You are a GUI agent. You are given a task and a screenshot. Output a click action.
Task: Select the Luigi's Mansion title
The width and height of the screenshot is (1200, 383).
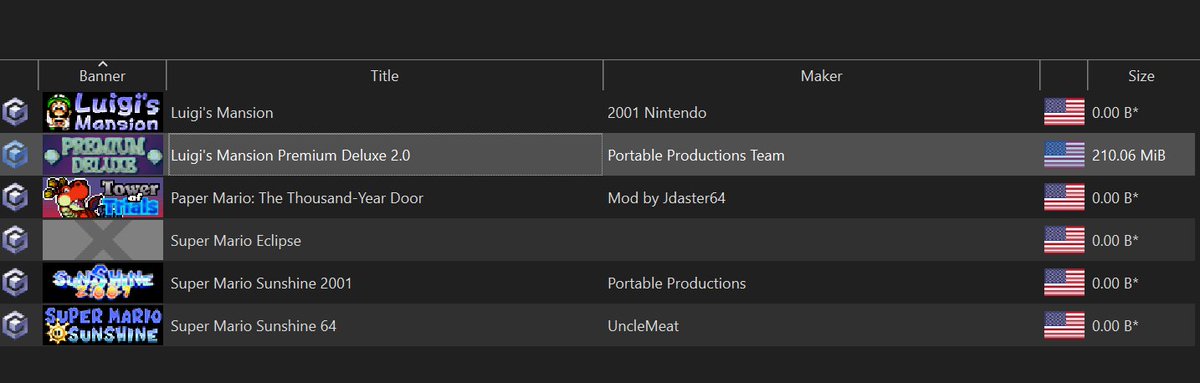[222, 113]
